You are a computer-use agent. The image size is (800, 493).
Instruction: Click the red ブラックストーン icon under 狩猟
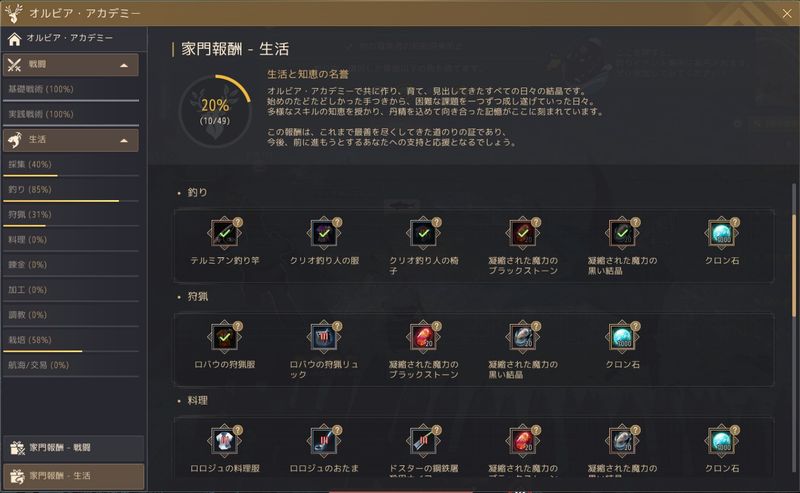(423, 337)
